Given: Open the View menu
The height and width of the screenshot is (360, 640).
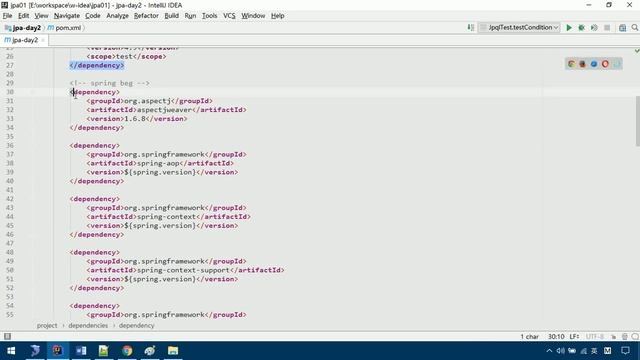Looking at the screenshot, I should [41, 16].
